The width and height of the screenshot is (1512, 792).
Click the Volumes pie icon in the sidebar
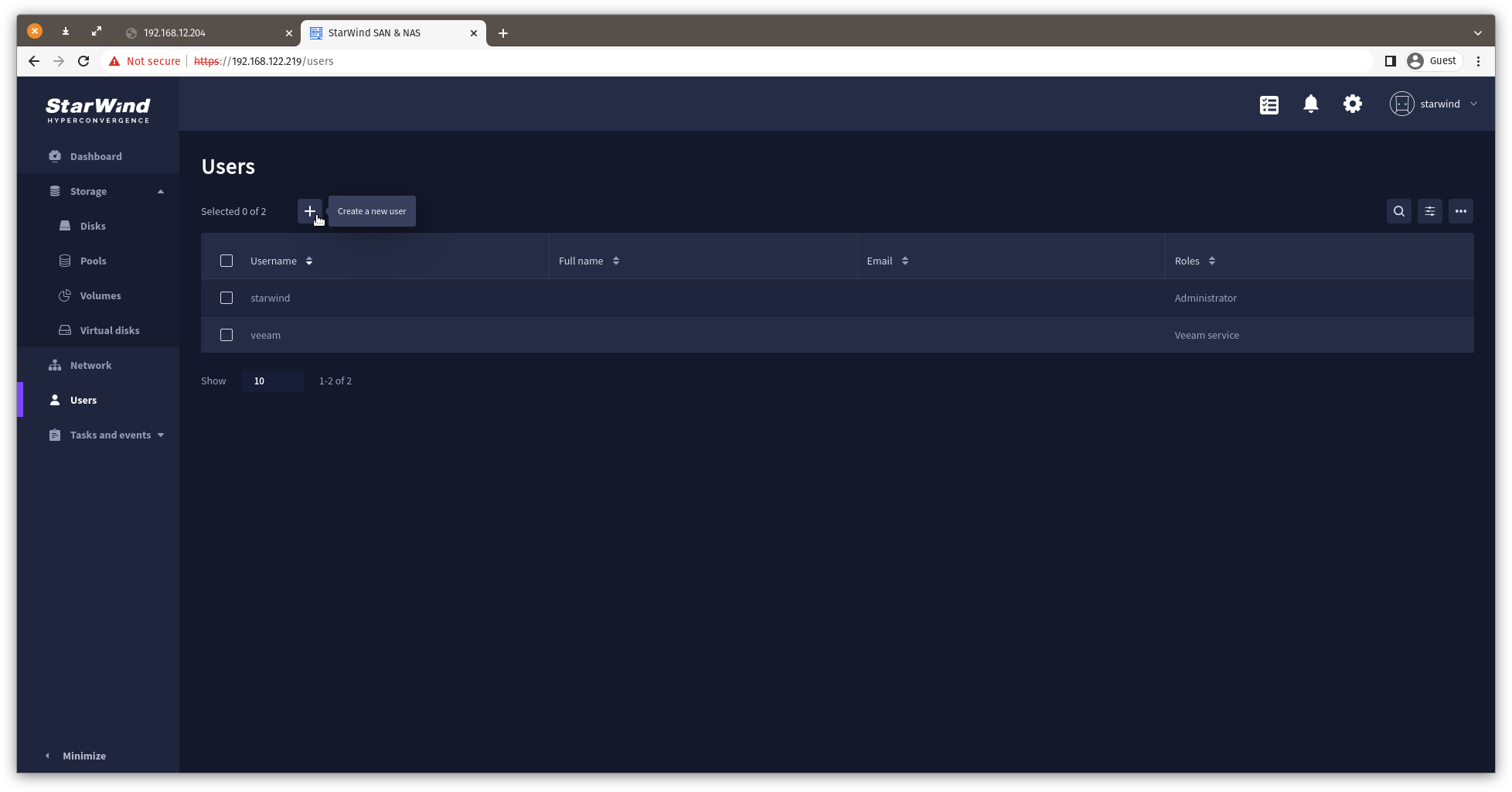[x=65, y=295]
